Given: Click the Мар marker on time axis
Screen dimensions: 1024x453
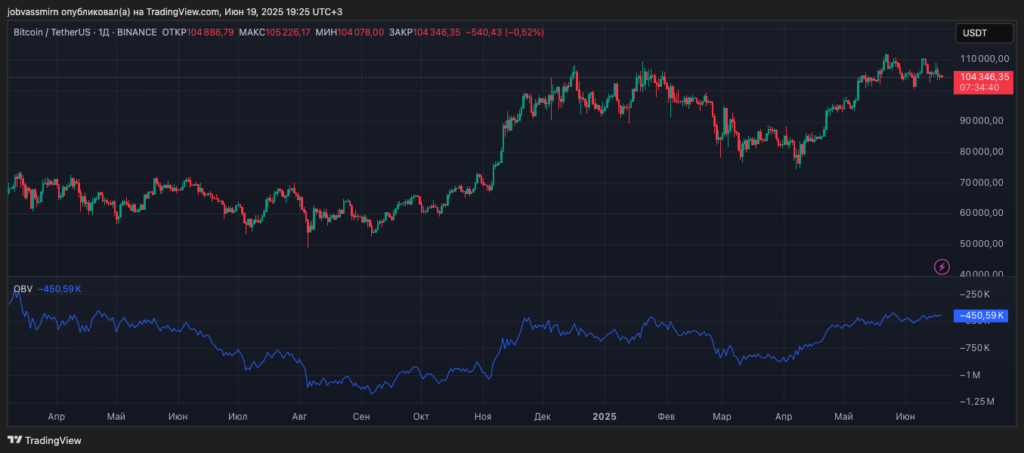Looking at the screenshot, I should click(720, 415).
